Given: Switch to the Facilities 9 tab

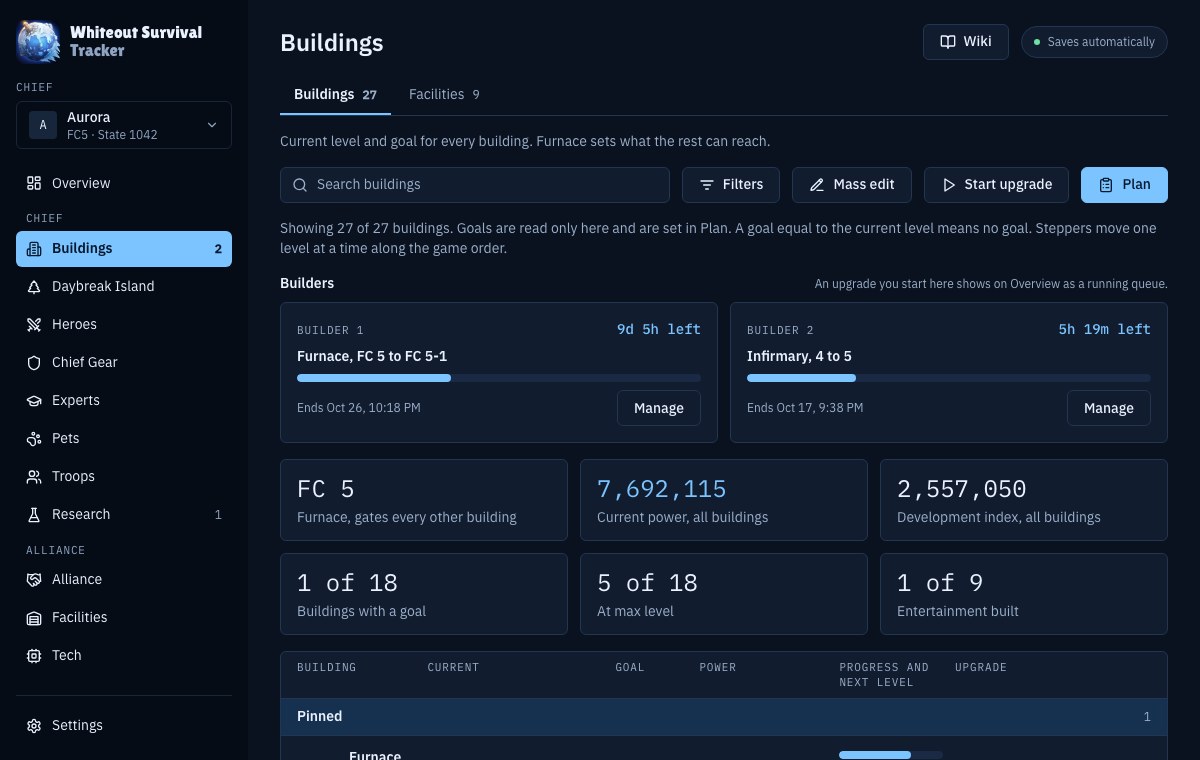Looking at the screenshot, I should (444, 95).
